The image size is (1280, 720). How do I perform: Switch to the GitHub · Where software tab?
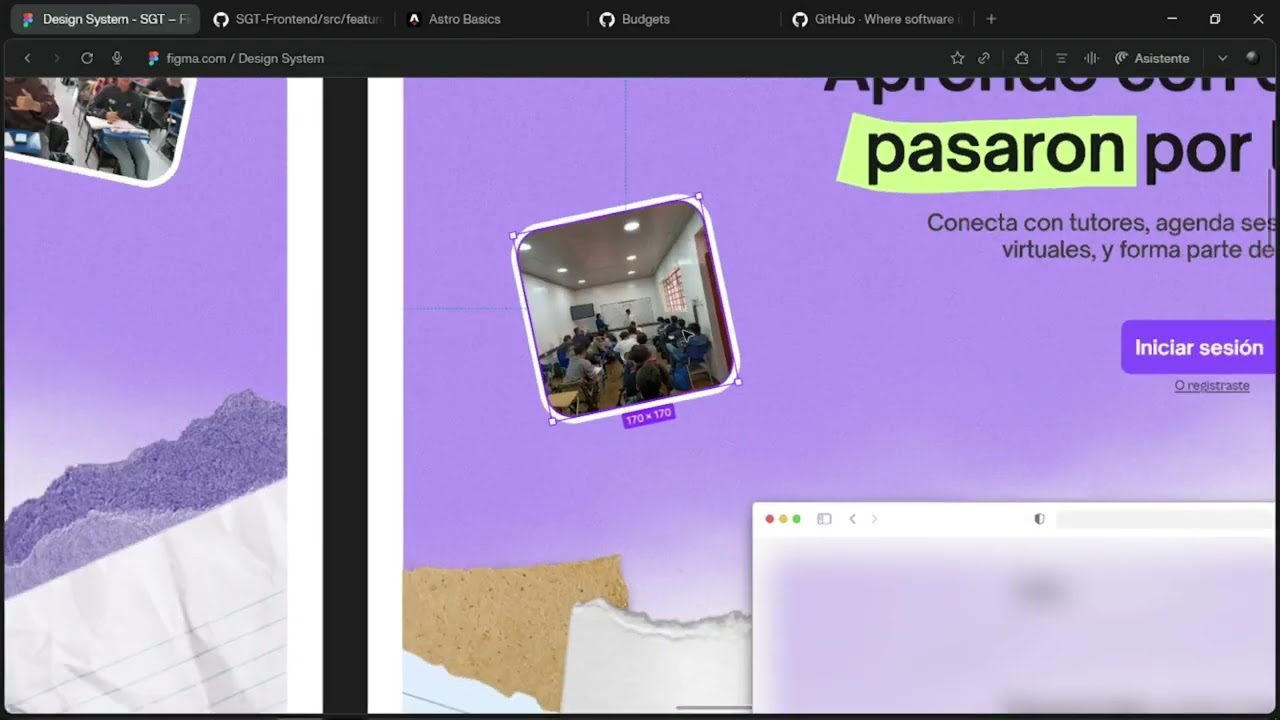point(878,19)
